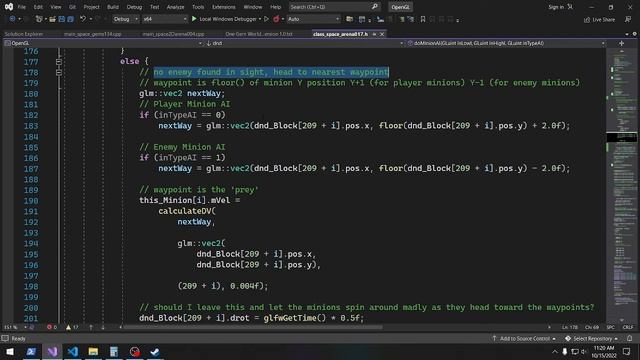The width and height of the screenshot is (640, 360).
Task: Open the 151 % zoom level dropdown
Action: click(x=15, y=327)
